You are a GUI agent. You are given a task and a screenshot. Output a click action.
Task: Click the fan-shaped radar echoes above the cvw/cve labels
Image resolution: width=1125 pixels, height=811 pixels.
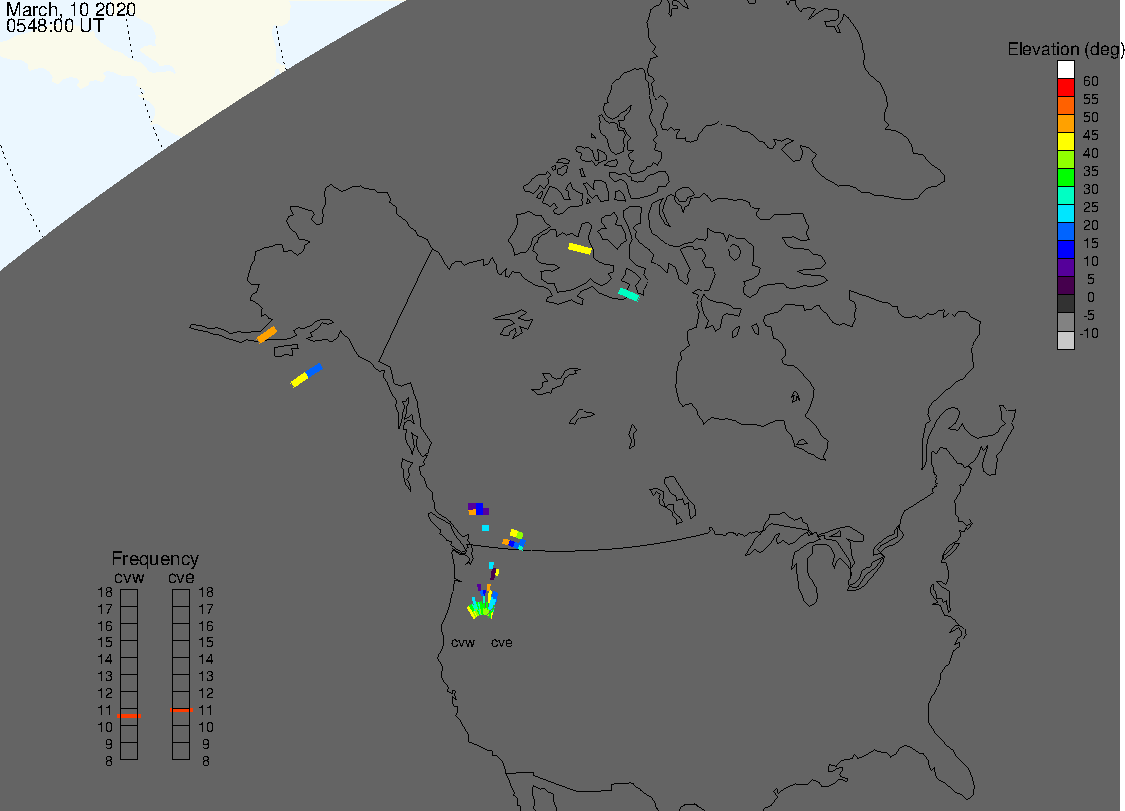click(483, 601)
